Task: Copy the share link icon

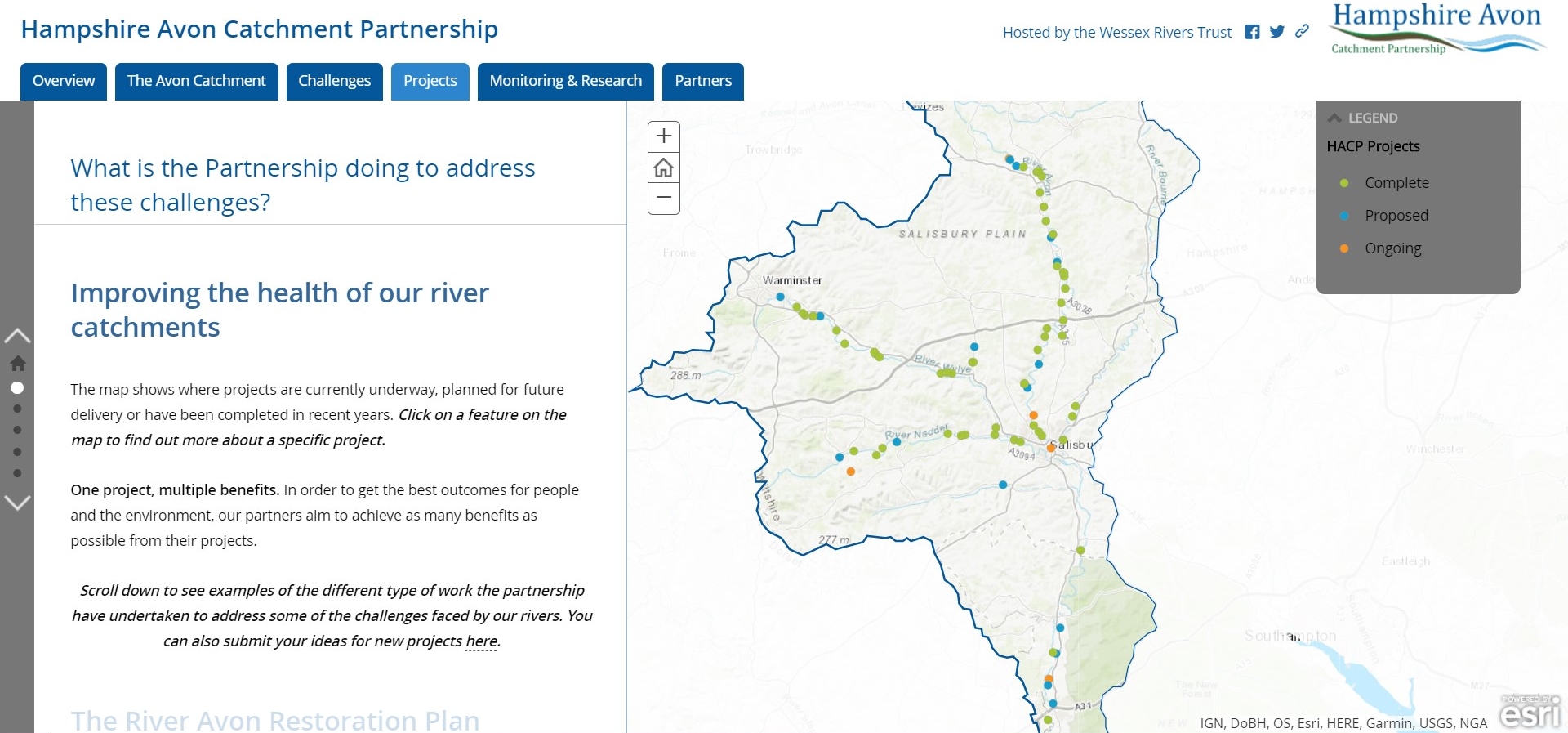Action: pos(1302,31)
